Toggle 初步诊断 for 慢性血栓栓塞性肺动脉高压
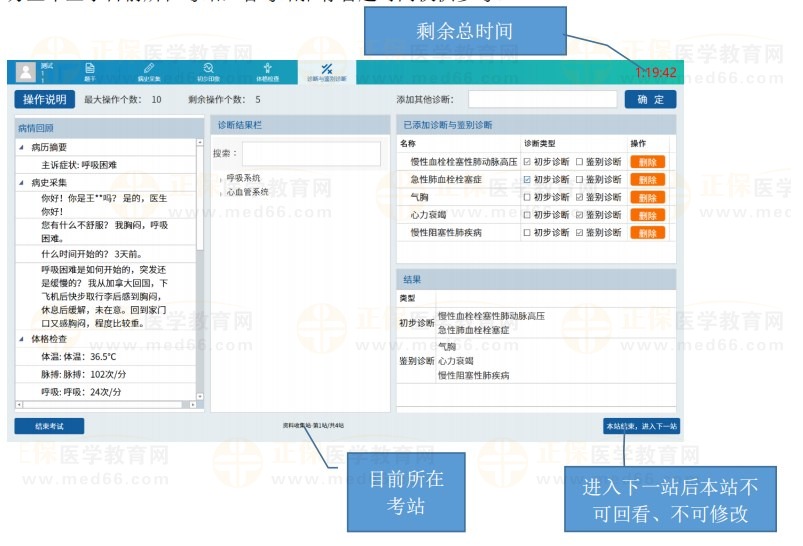Image resolution: width=803 pixels, height=546 pixels. [x=527, y=162]
